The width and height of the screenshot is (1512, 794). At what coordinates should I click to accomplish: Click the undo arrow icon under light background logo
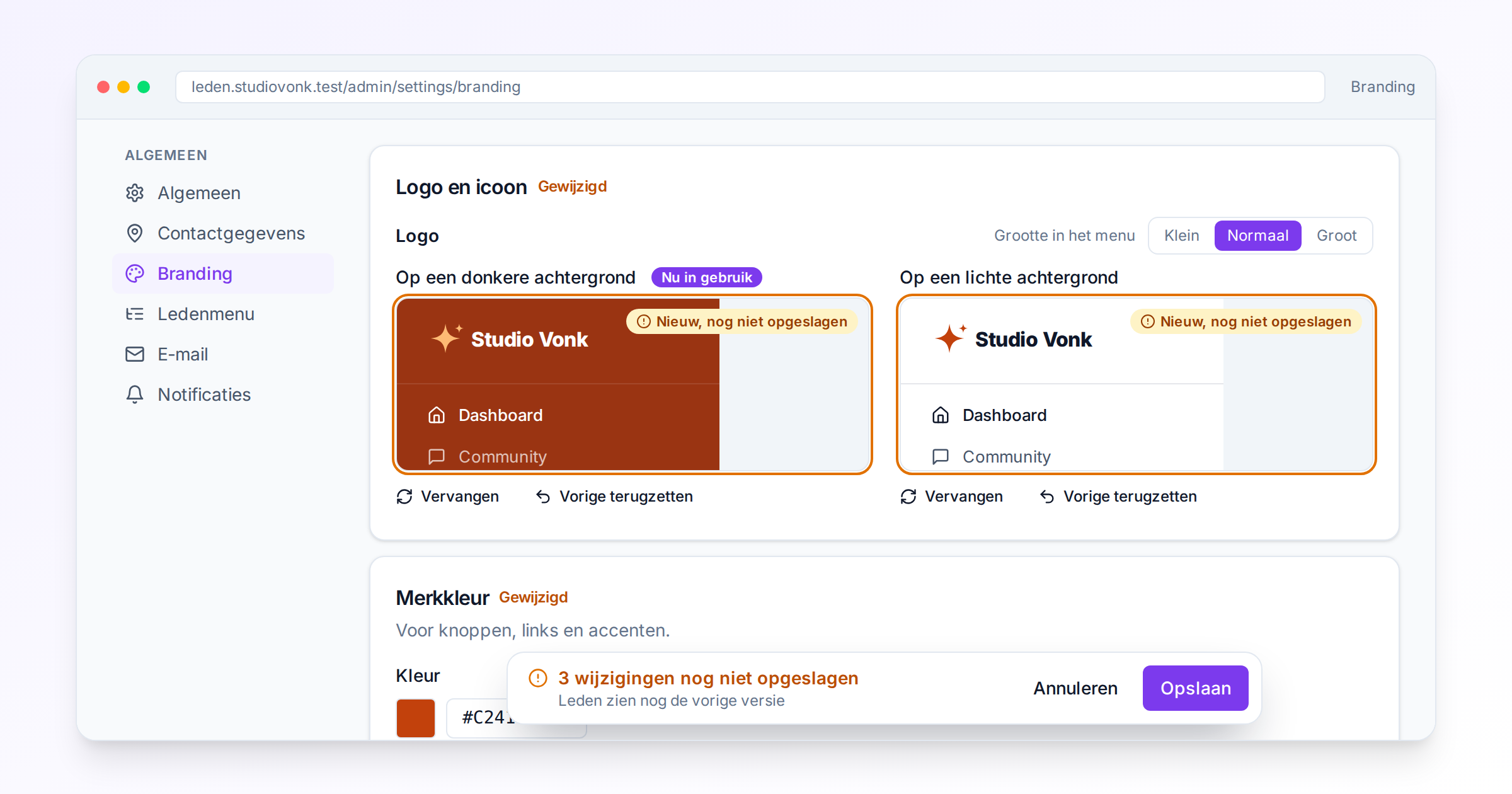(x=1047, y=497)
